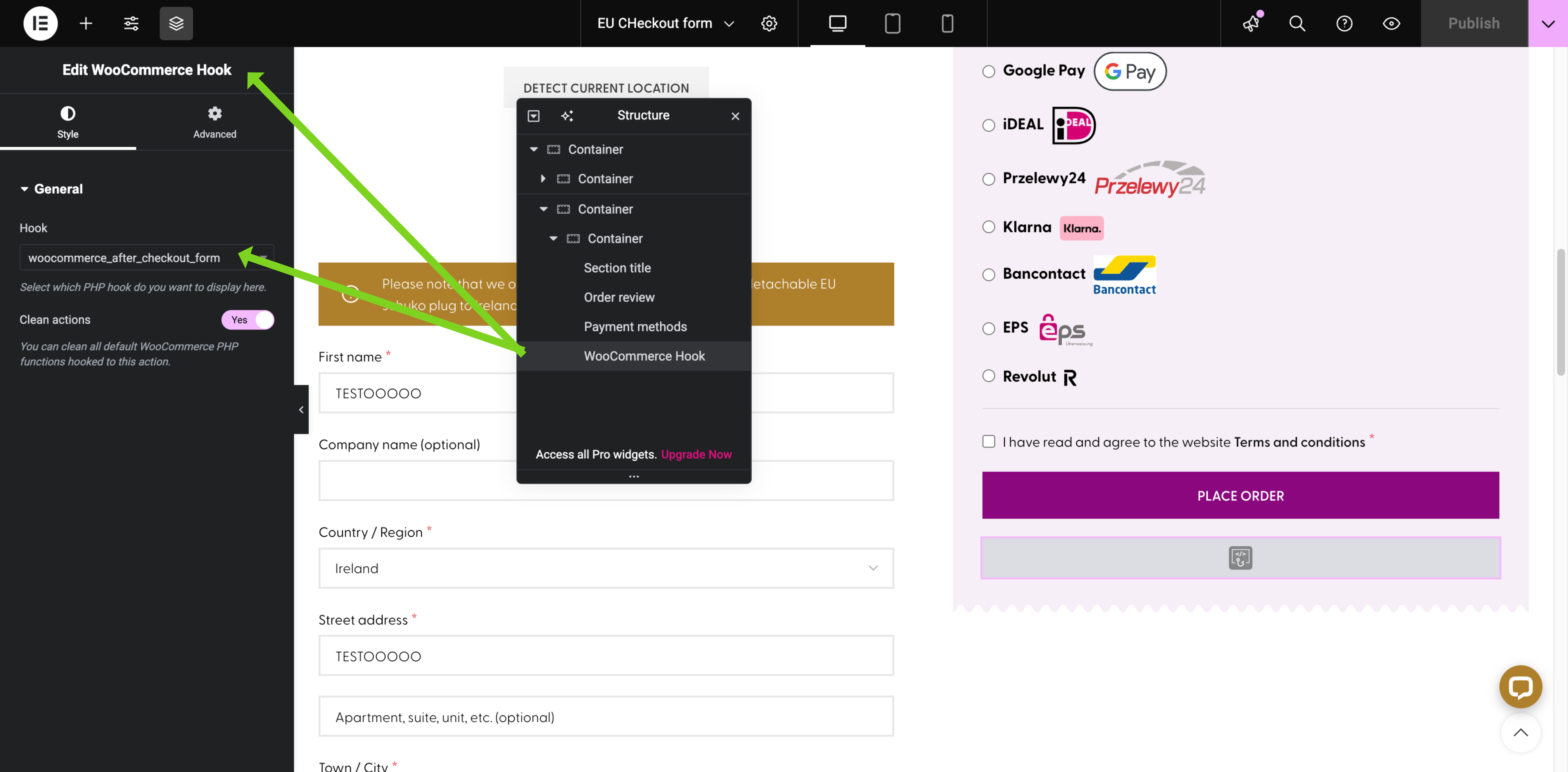Switch to the Style tab
This screenshot has width=1568, height=772.
pos(68,122)
